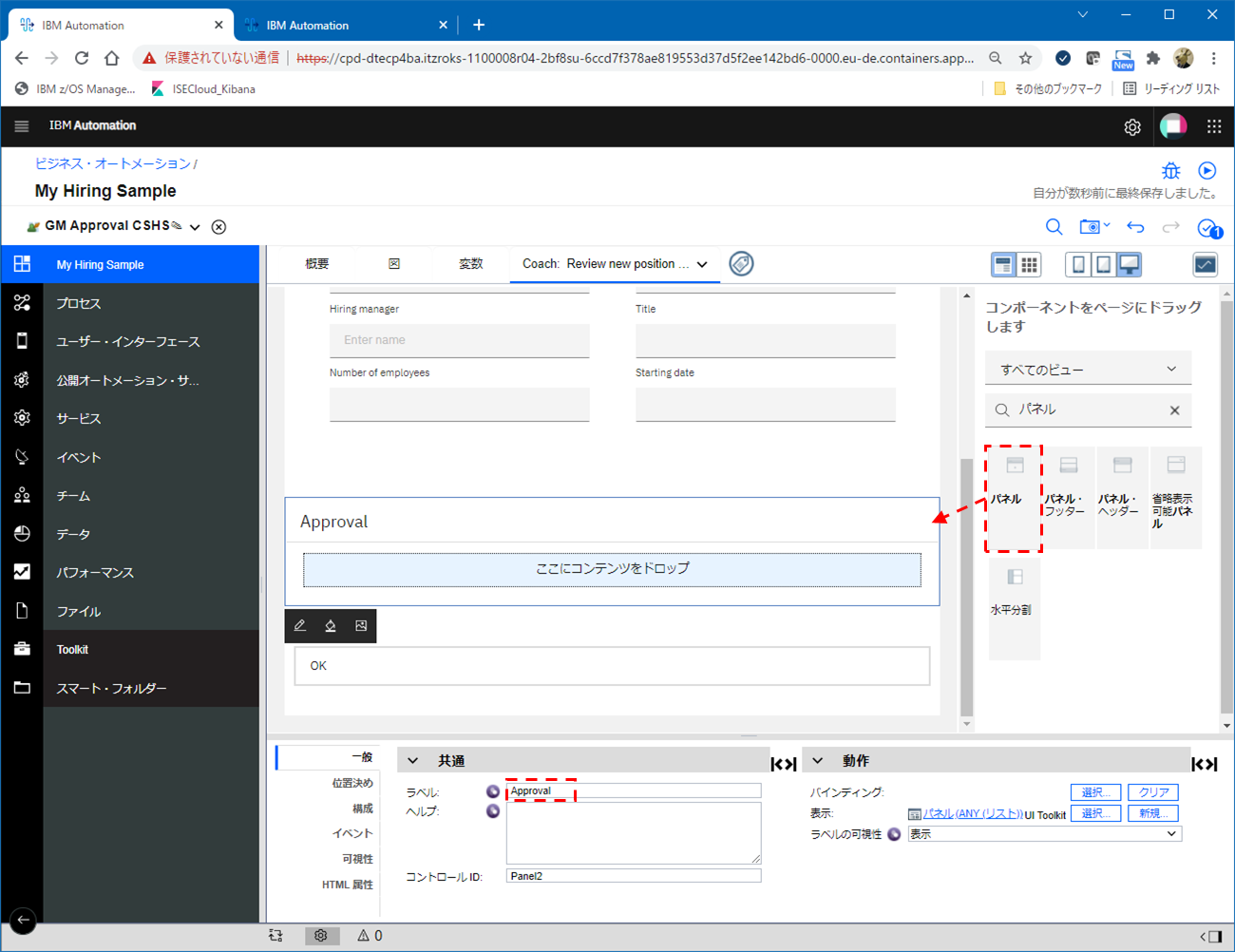The image size is (1235, 952).
Task: Click the purple variable icon beside ラベル
Action: 493,791
